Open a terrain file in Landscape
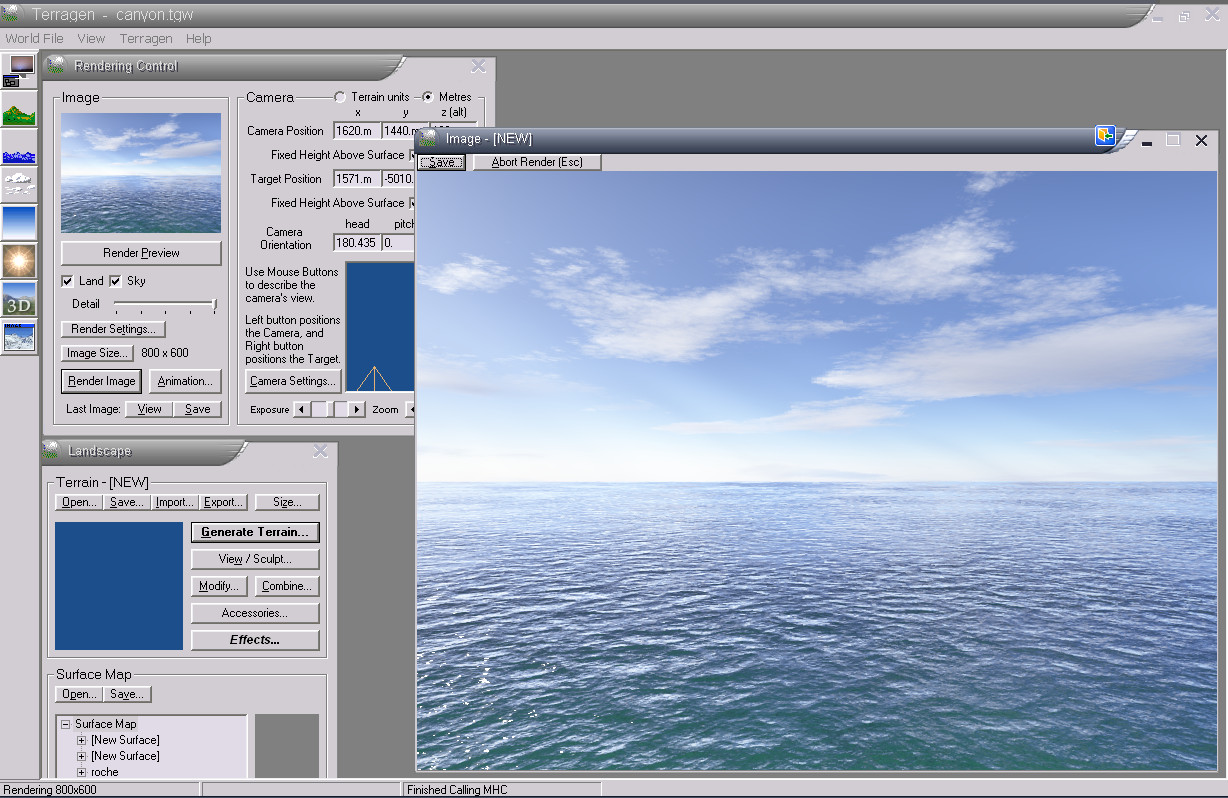This screenshot has width=1228, height=798. (79, 502)
